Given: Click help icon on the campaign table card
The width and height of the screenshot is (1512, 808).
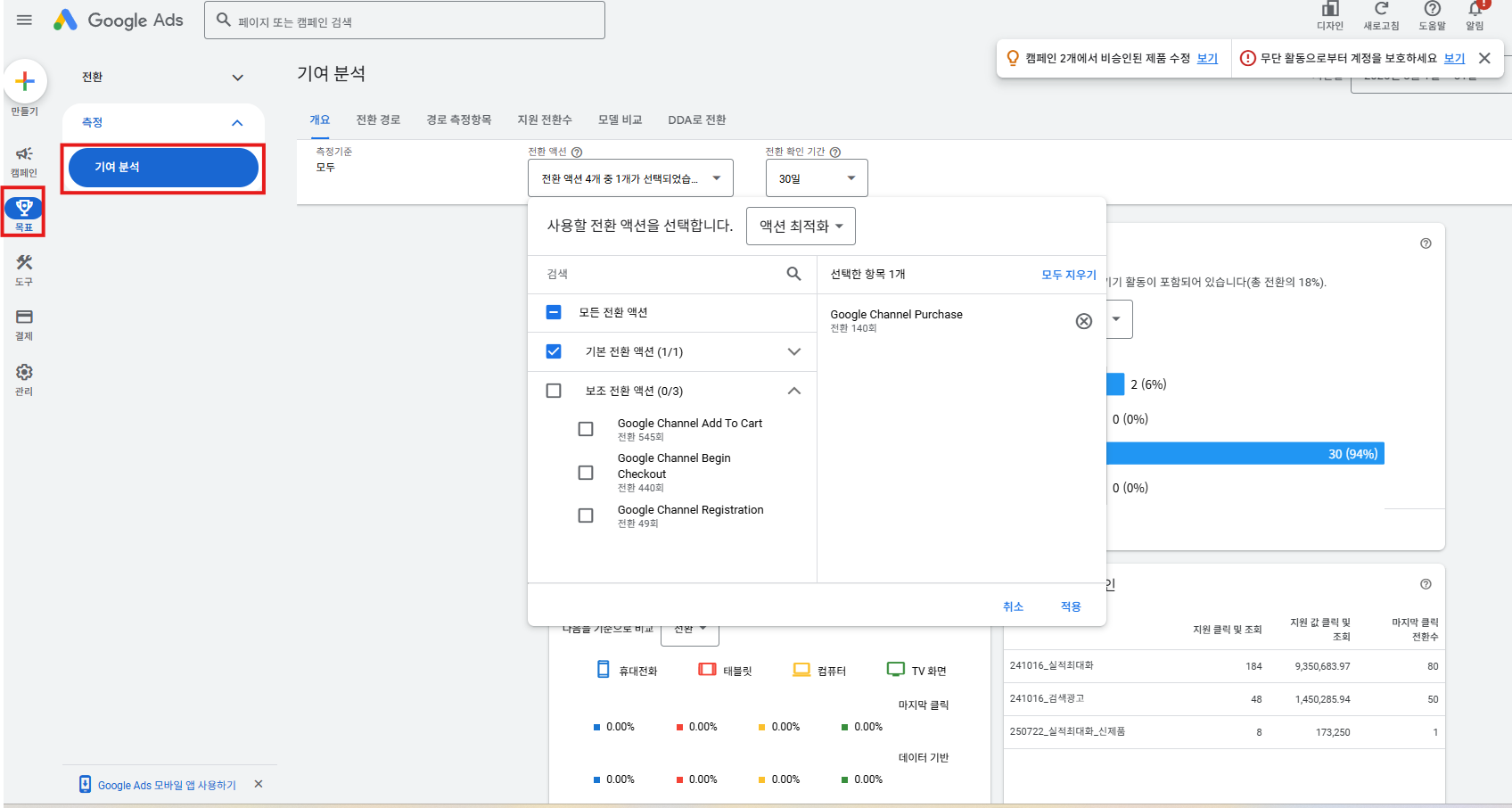Looking at the screenshot, I should coord(1426,584).
